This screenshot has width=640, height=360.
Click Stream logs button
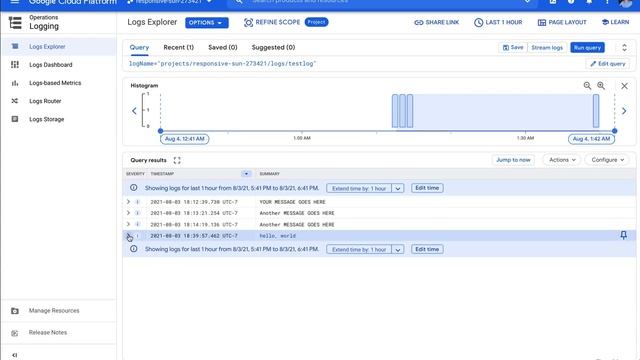[x=547, y=47]
